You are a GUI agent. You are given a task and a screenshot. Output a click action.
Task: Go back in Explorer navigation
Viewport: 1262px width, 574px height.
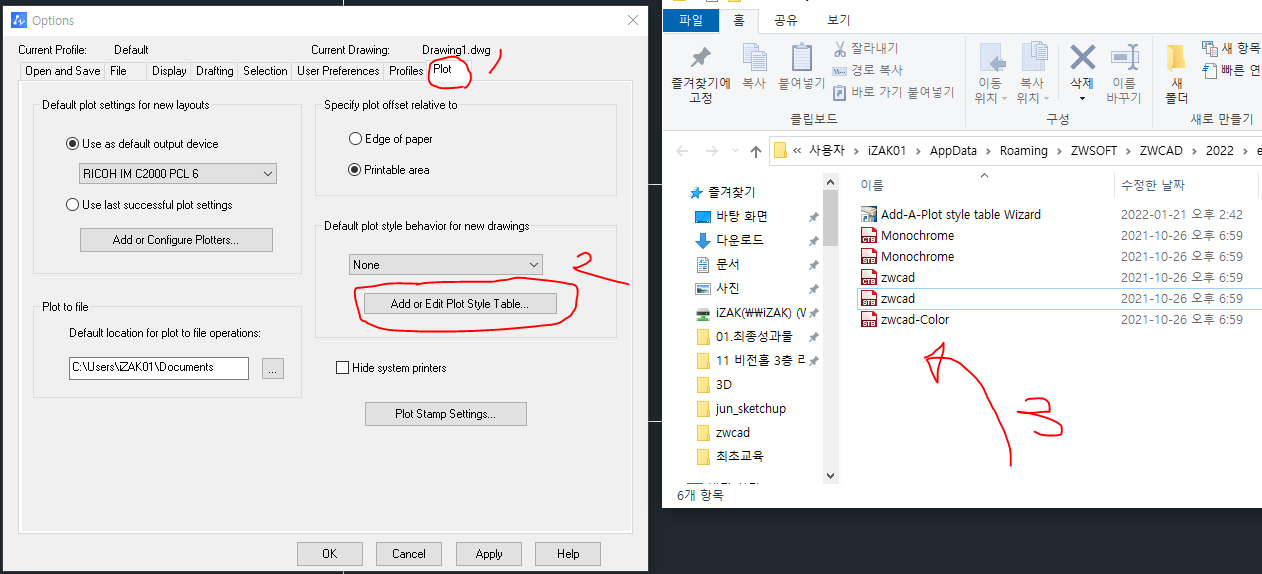682,151
